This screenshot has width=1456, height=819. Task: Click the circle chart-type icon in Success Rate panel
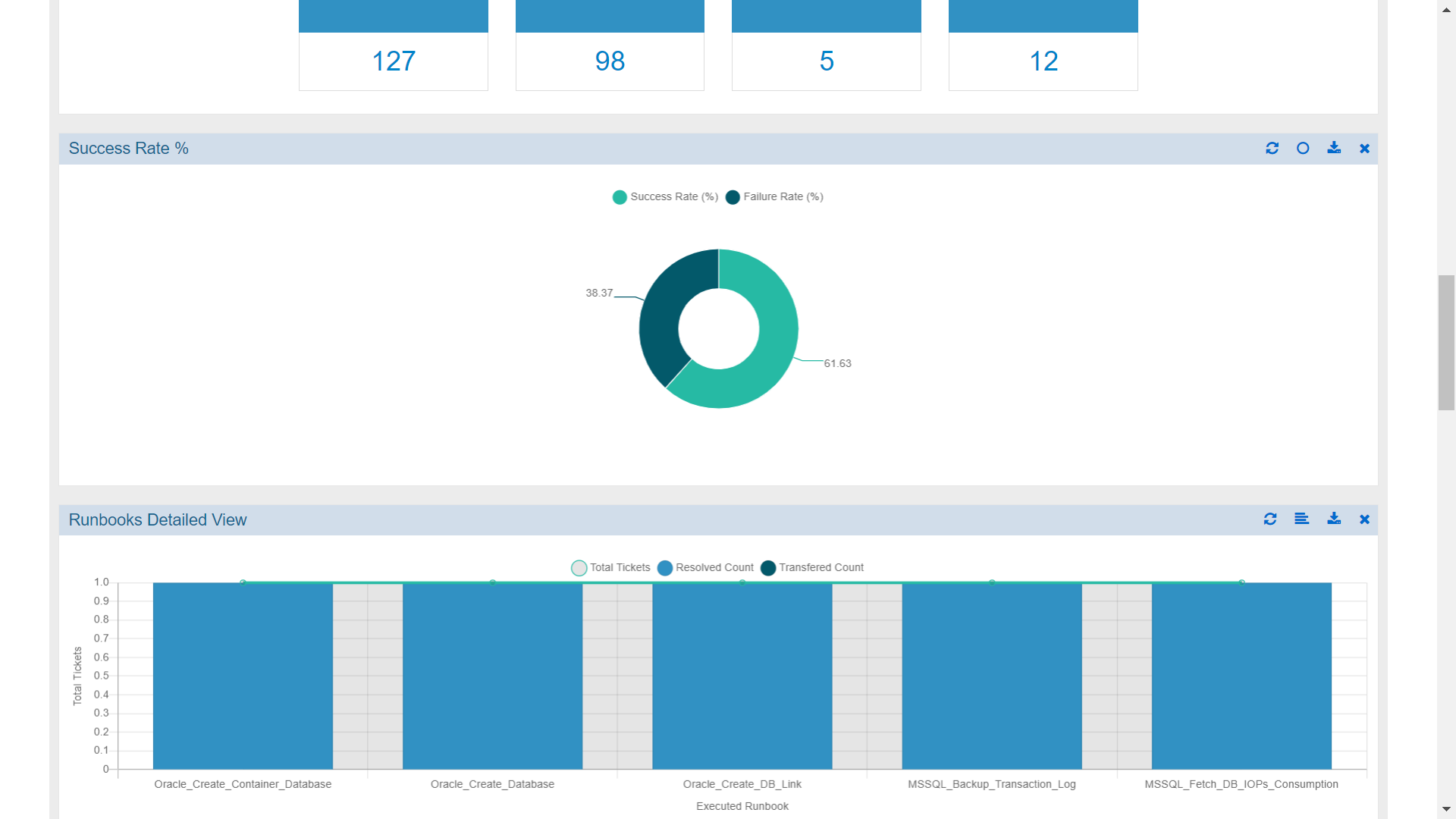(x=1303, y=149)
